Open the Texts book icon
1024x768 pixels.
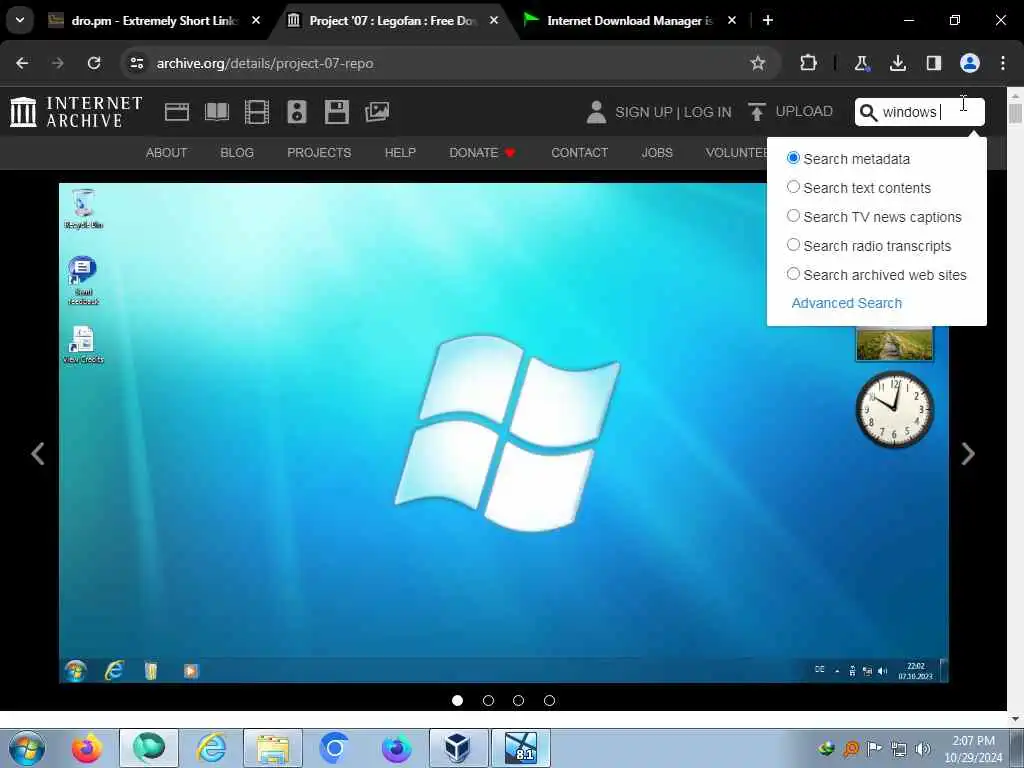click(217, 112)
